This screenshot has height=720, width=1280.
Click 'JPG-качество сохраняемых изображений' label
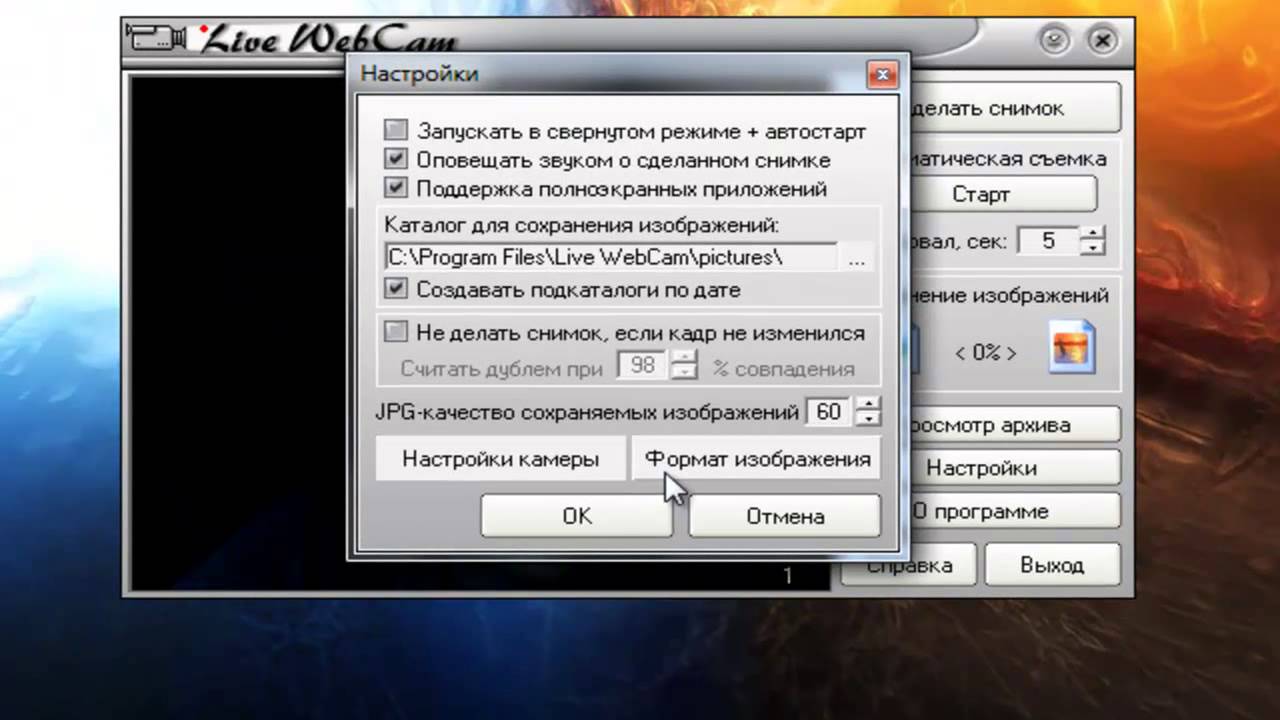coord(586,411)
